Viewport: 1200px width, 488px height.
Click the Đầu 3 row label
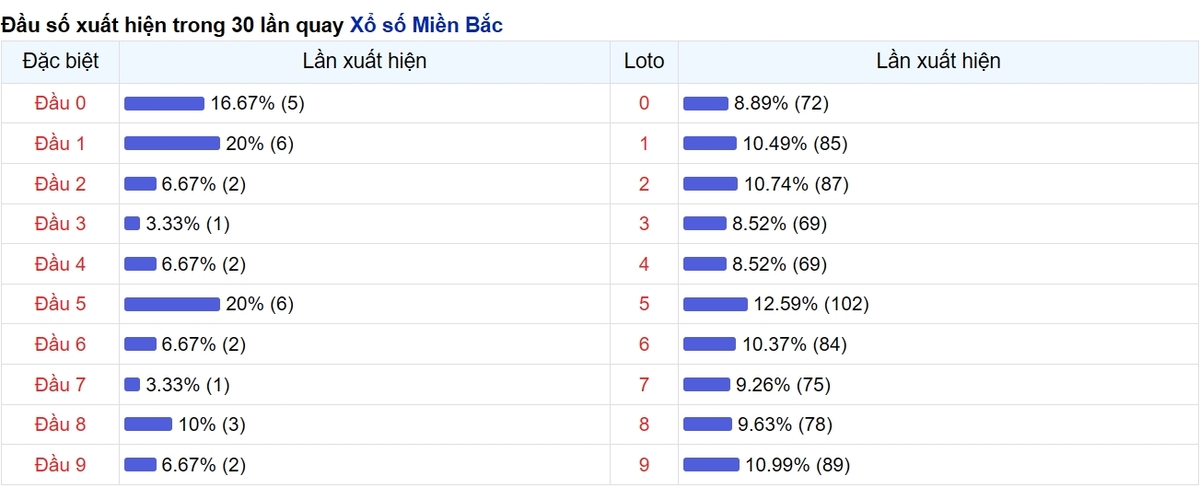(60, 224)
